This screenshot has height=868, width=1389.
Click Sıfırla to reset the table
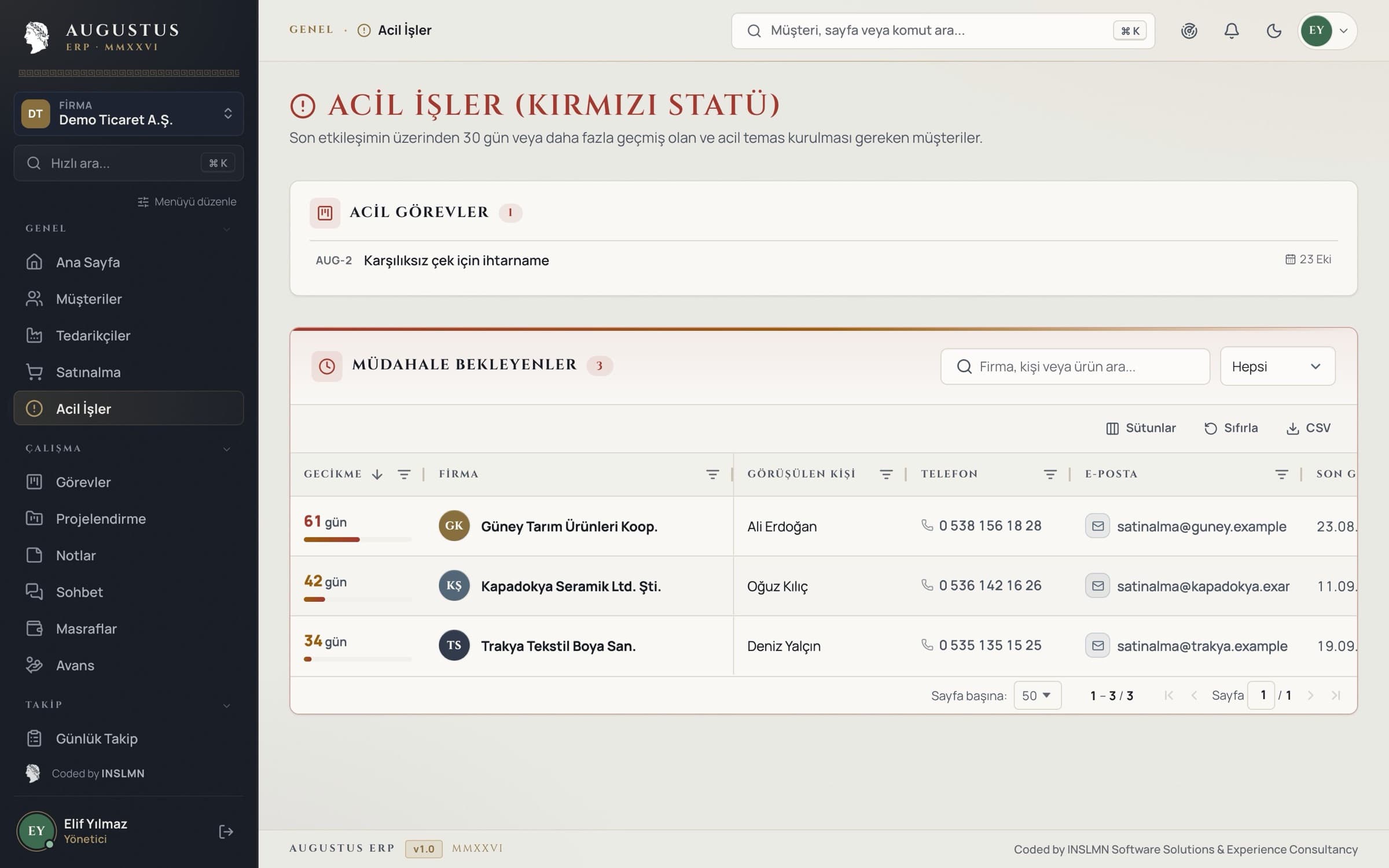(x=1231, y=428)
